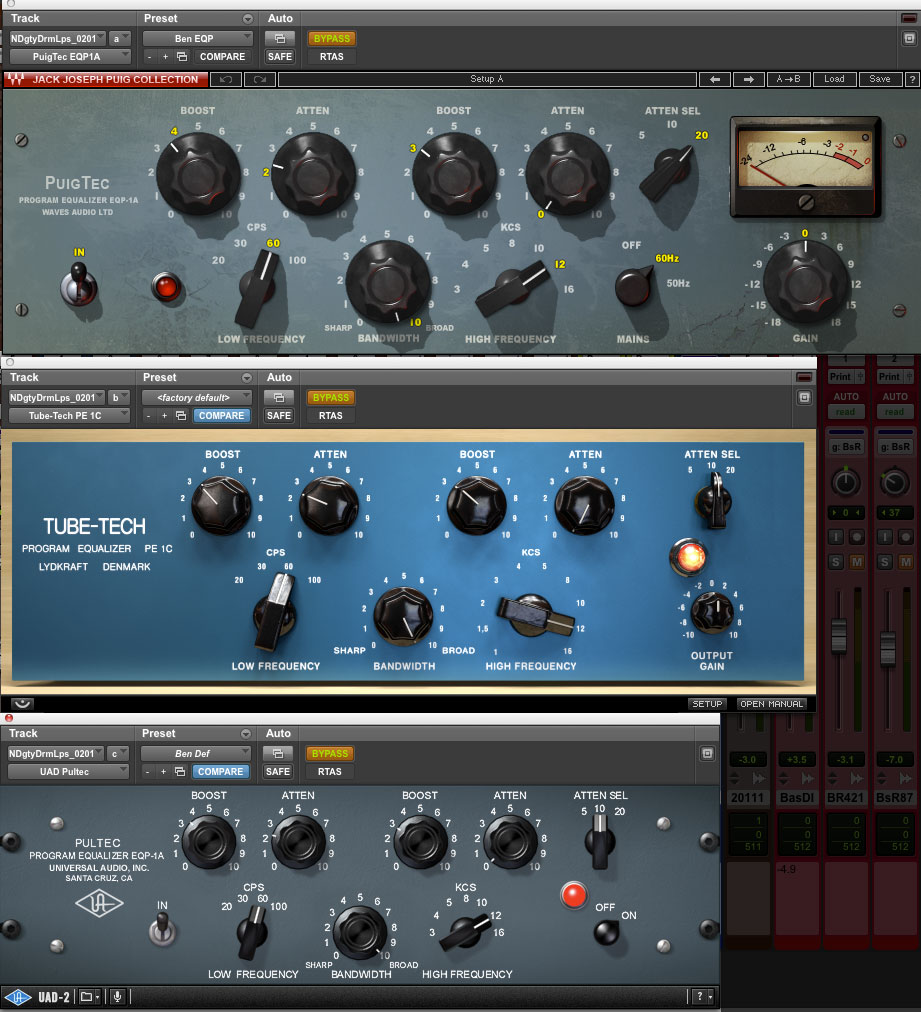Viewport: 921px width, 1012px height.
Task: Toggle BYPASS on the PuigTec EQP1A plugin
Action: pos(332,39)
